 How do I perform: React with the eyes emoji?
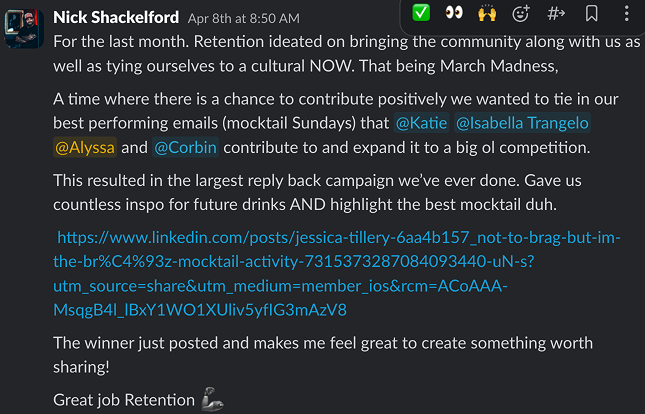pos(454,13)
